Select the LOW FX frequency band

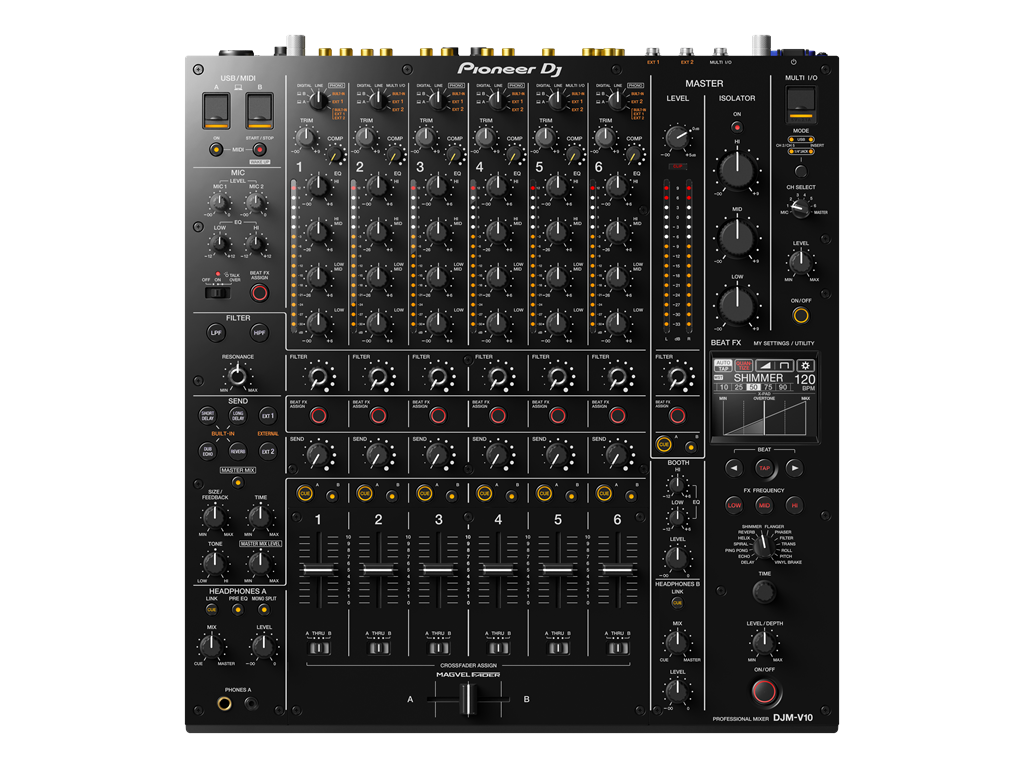(x=735, y=505)
